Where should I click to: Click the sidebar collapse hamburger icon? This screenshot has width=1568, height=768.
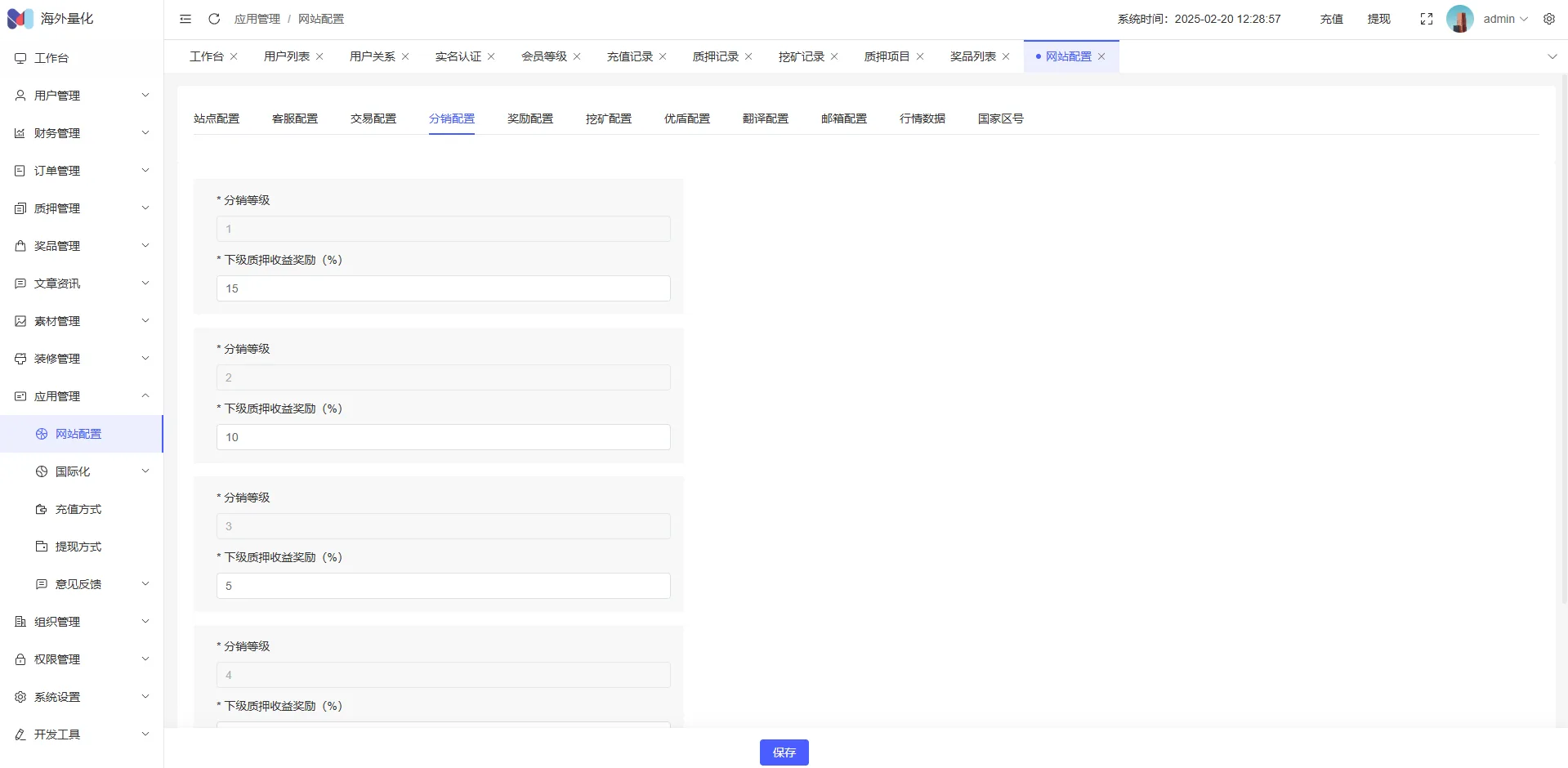click(185, 19)
